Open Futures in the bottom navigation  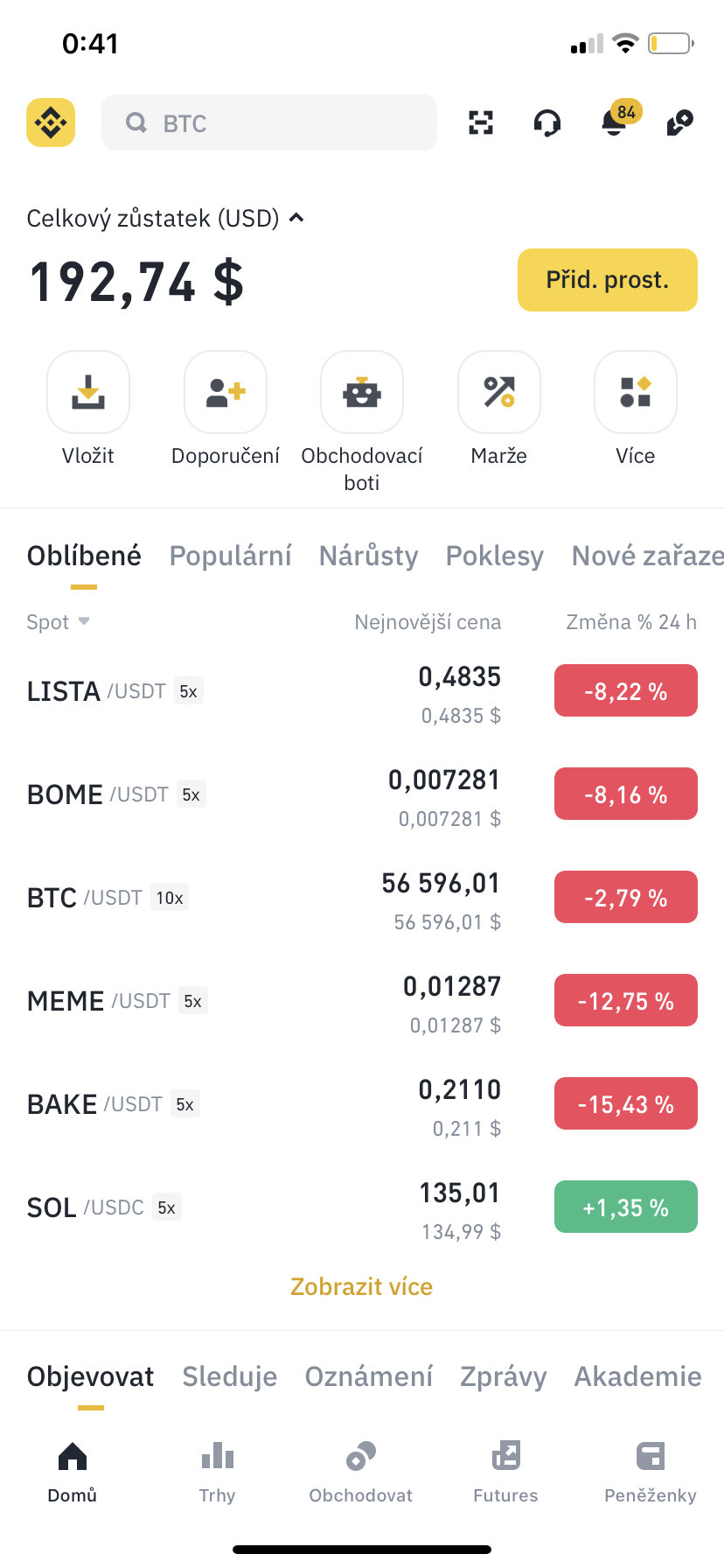click(505, 1471)
